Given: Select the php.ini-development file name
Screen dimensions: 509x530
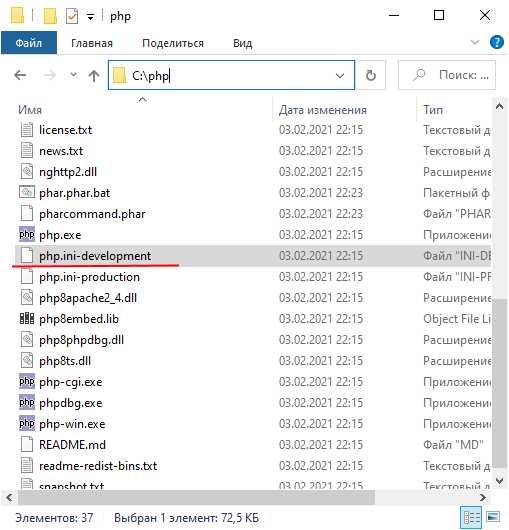Looking at the screenshot, I should pos(95,256).
